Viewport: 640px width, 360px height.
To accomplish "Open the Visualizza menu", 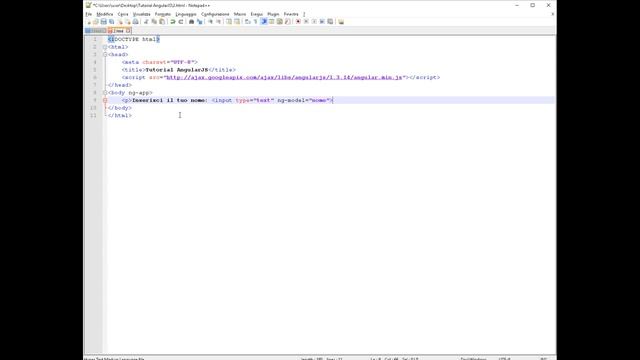I will [142, 14].
